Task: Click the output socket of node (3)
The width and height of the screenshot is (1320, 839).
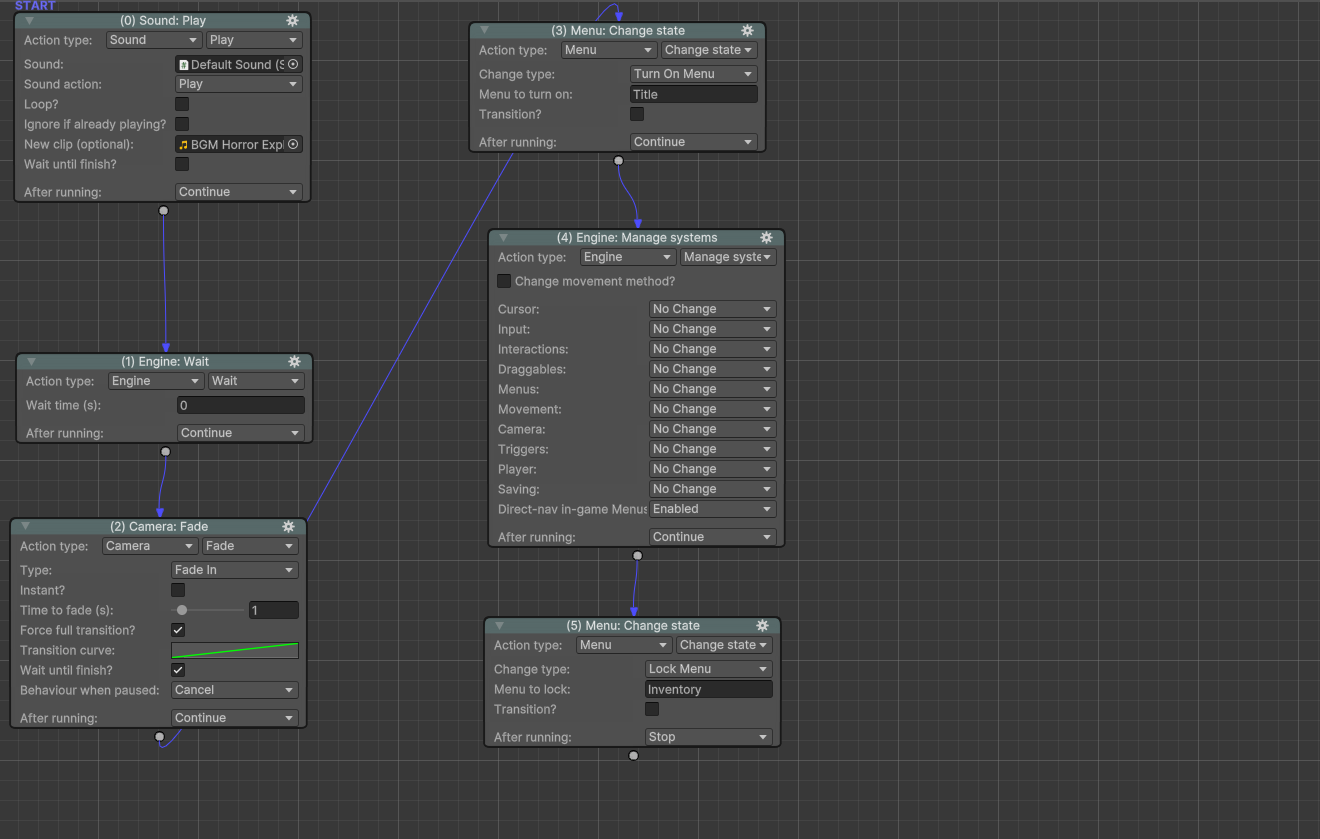Action: (618, 160)
